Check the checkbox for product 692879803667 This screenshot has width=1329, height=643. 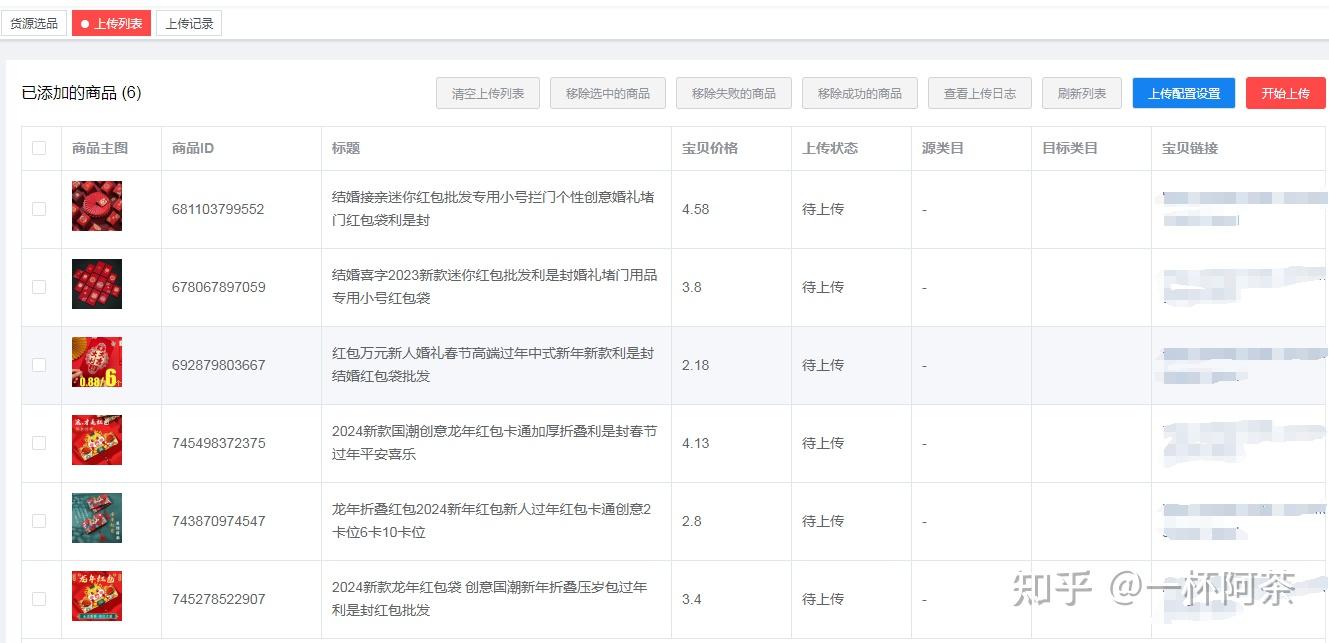pyautogui.click(x=41, y=365)
